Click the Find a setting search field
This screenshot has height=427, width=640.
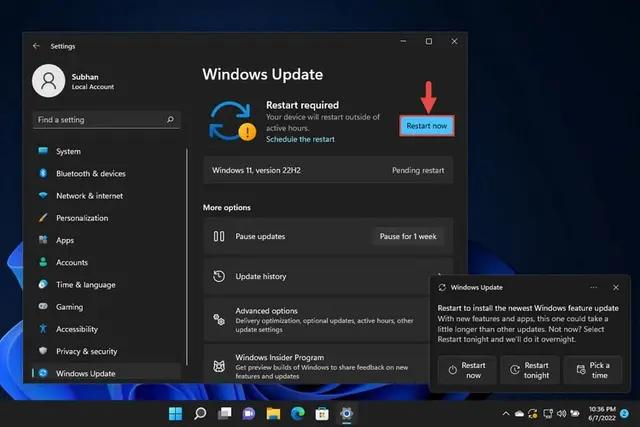[x=106, y=120]
